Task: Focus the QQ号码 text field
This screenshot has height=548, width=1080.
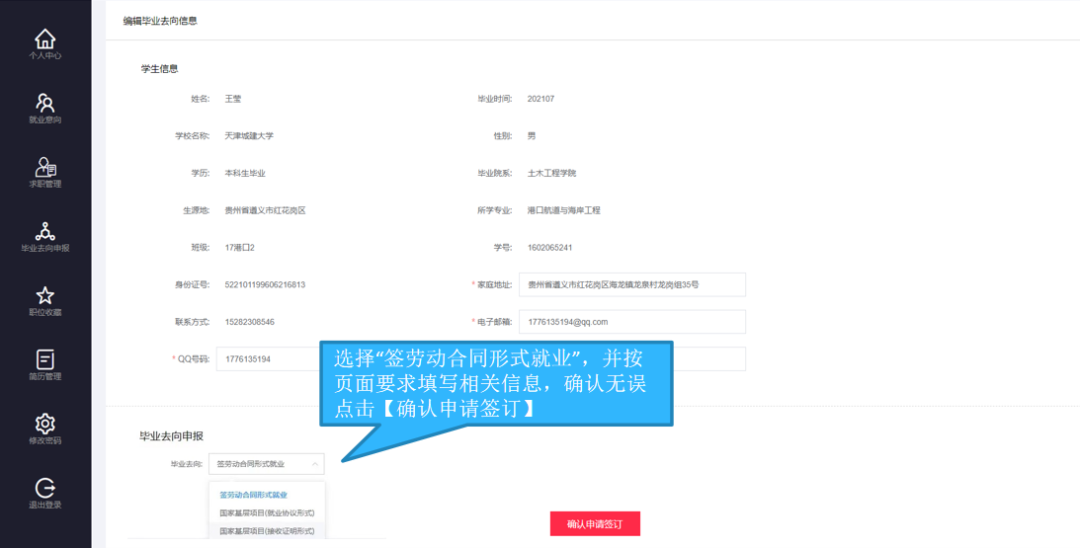Action: point(267,359)
